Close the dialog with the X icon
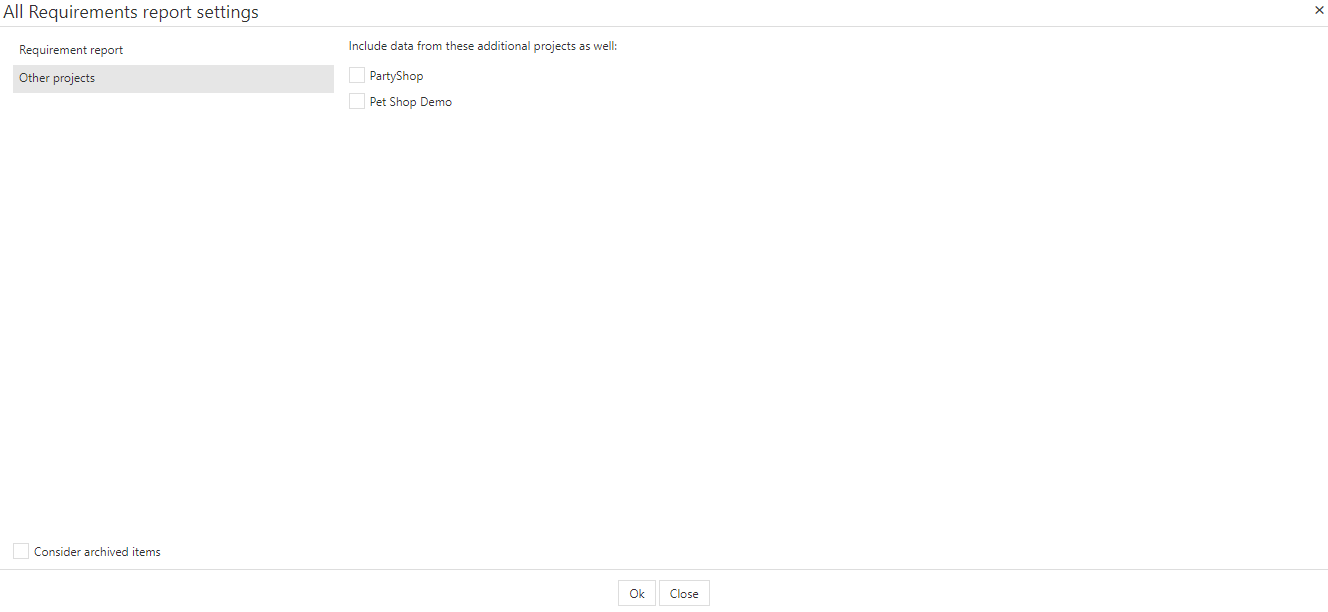Screen dimensions: 1328x612 pos(1319,10)
